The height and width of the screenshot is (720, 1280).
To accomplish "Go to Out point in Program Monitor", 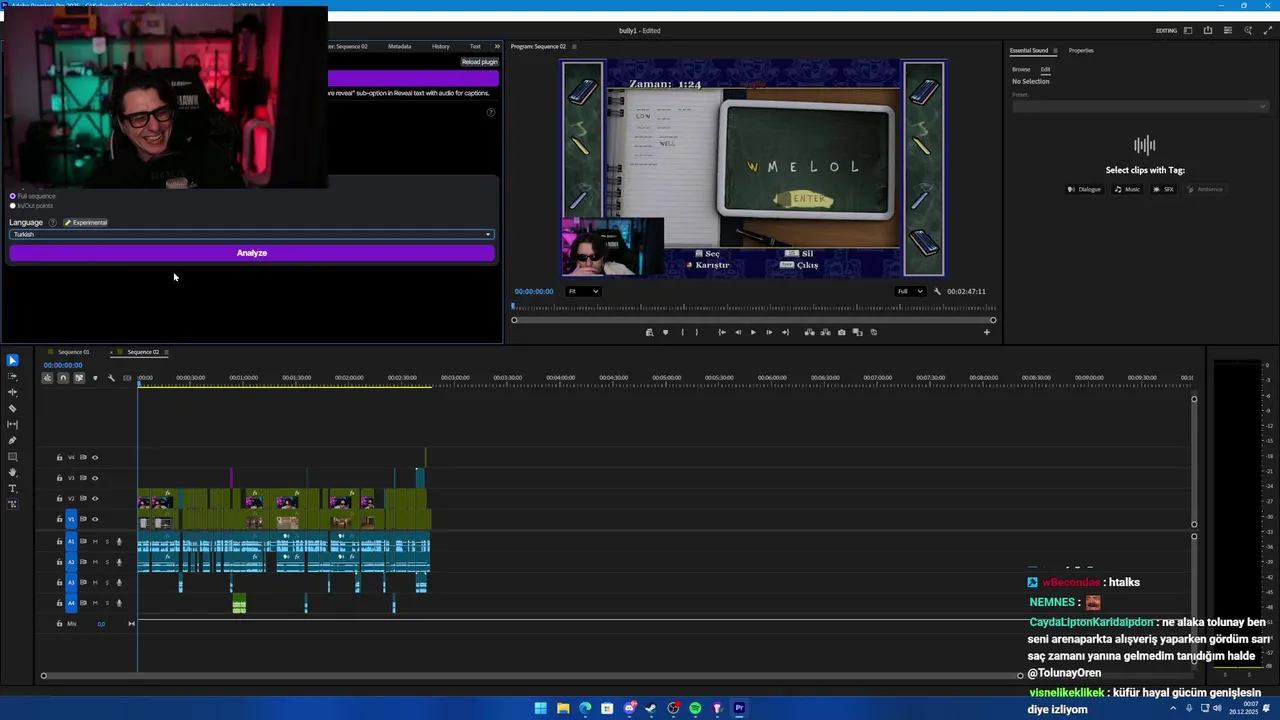I will pyautogui.click(x=785, y=332).
